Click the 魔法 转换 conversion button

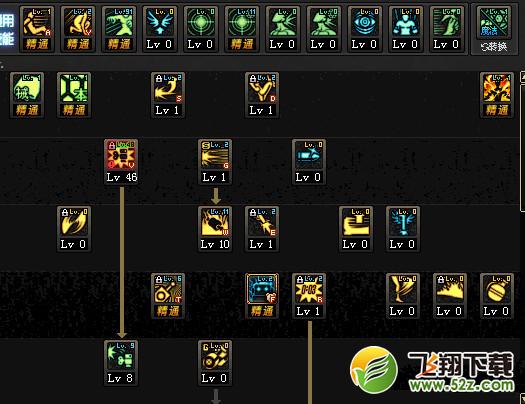tap(494, 29)
